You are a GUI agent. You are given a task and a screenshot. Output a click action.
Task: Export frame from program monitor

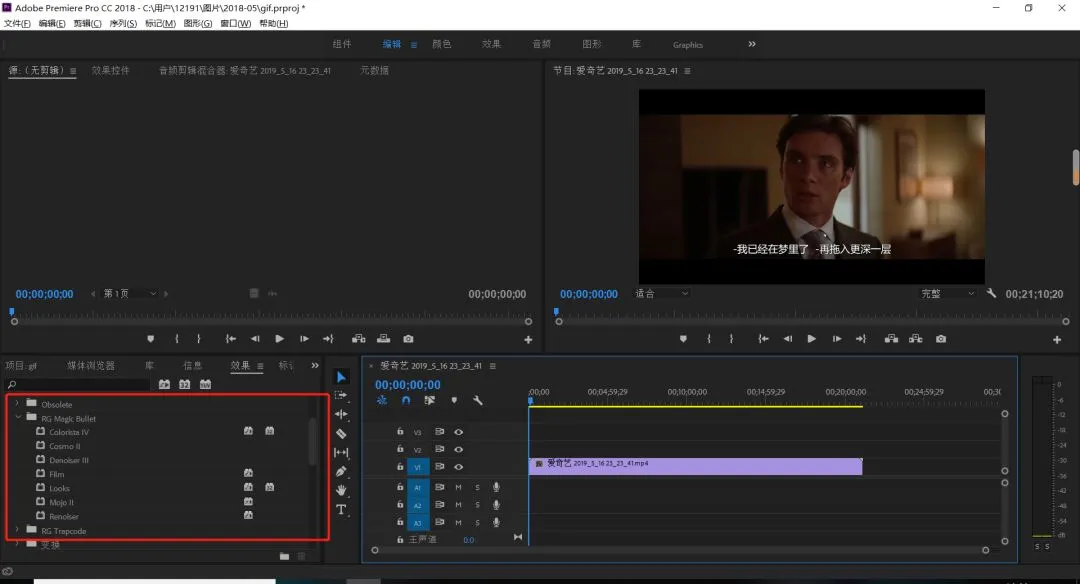tap(941, 339)
